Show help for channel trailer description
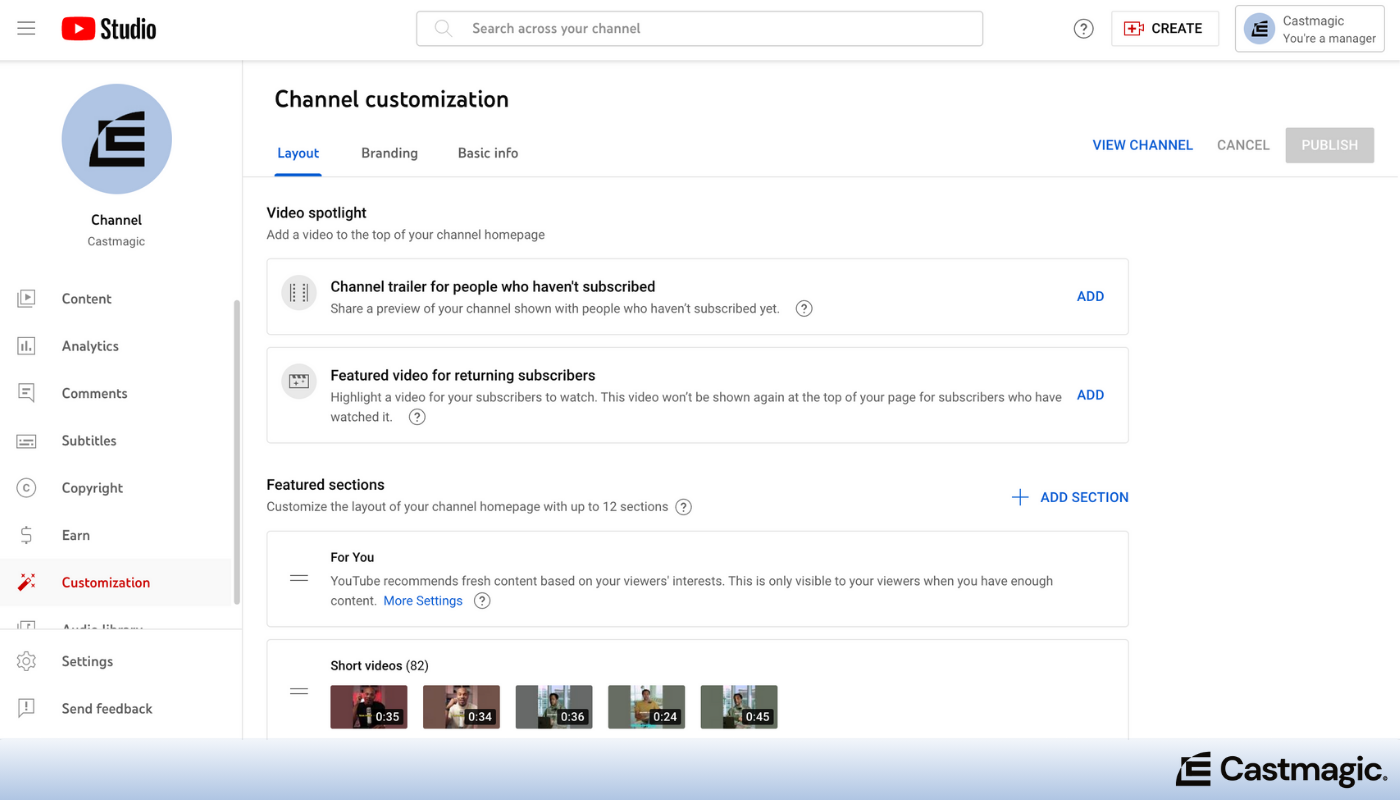The height and width of the screenshot is (800, 1400). 804,309
